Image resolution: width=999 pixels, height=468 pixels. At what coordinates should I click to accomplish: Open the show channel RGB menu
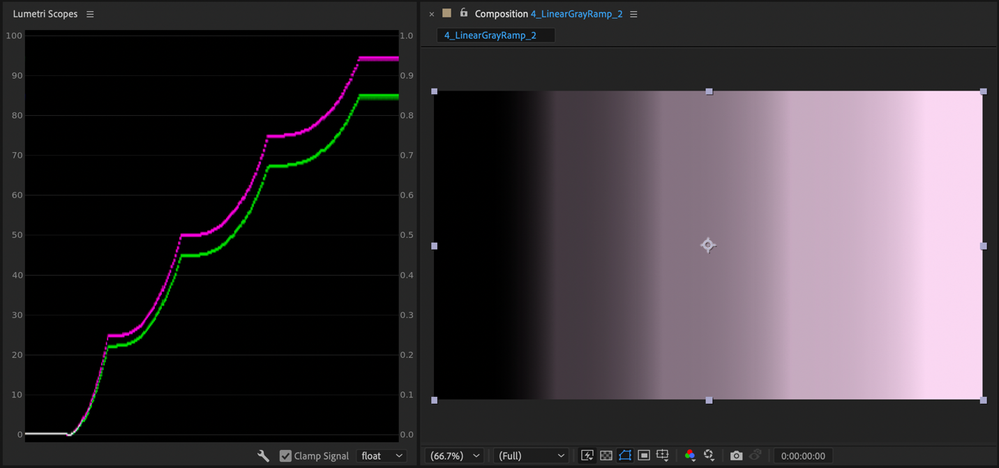[x=690, y=455]
